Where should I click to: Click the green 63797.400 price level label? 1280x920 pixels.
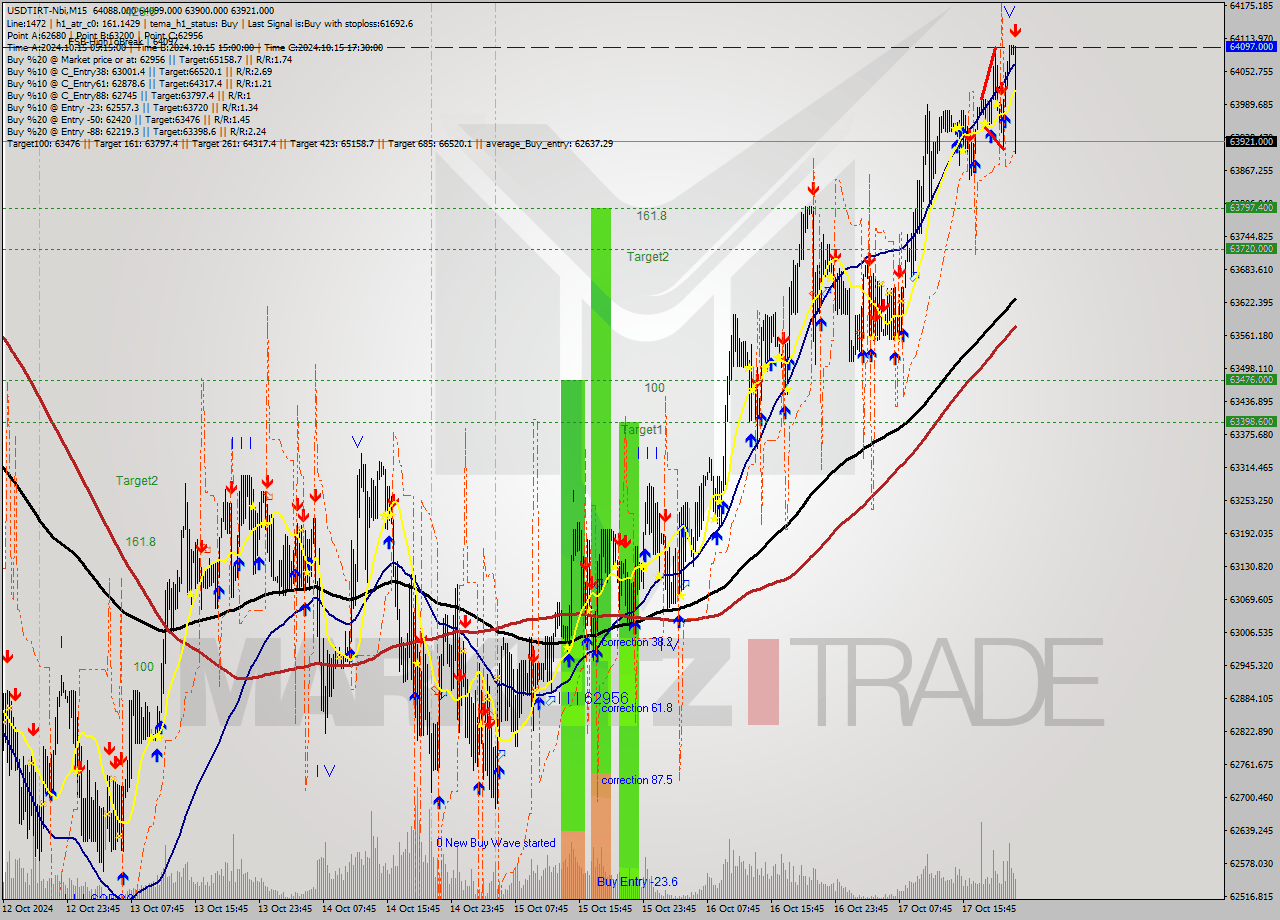pyautogui.click(x=1251, y=207)
